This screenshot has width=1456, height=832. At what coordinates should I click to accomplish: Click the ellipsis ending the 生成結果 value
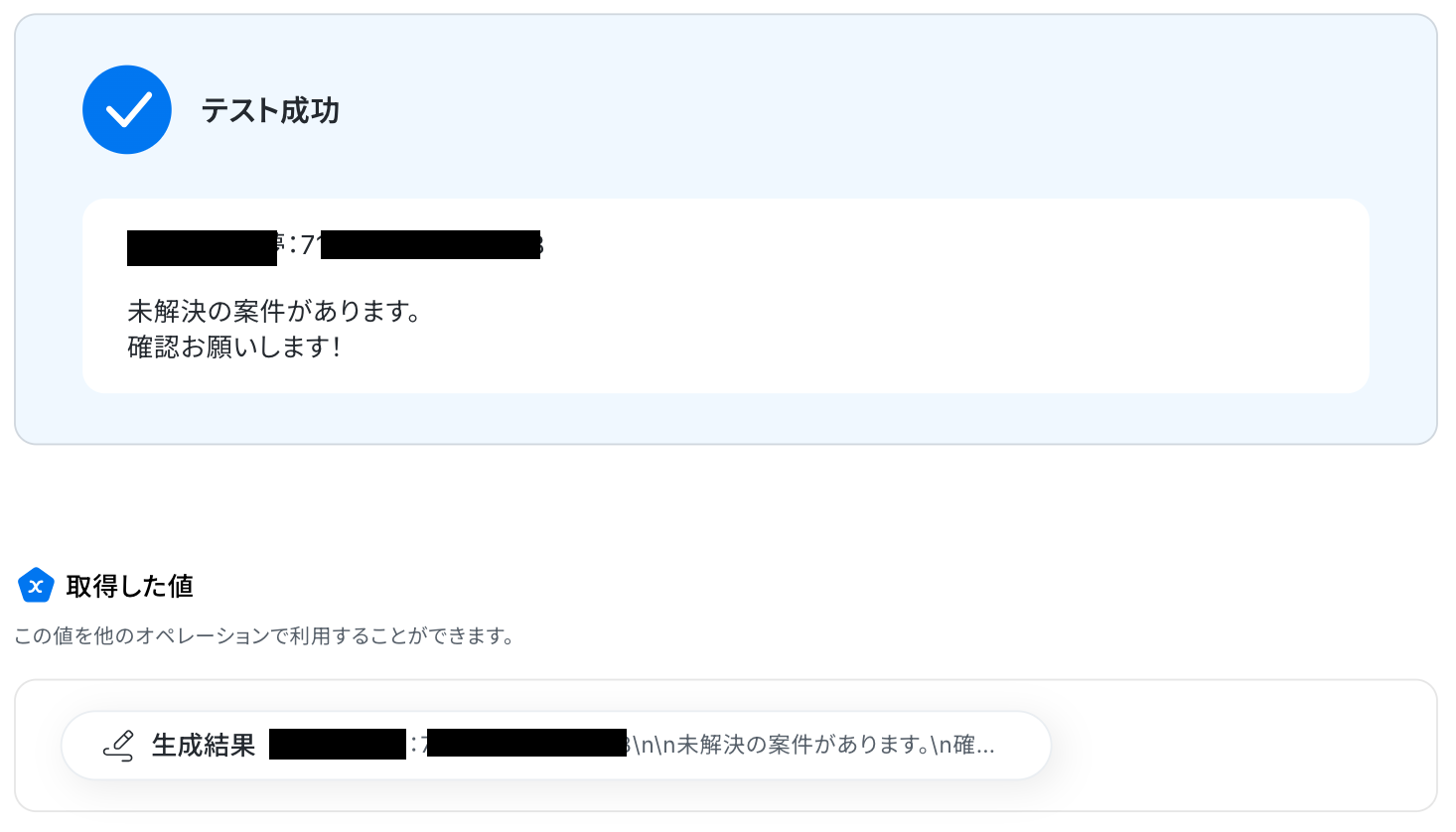985,747
